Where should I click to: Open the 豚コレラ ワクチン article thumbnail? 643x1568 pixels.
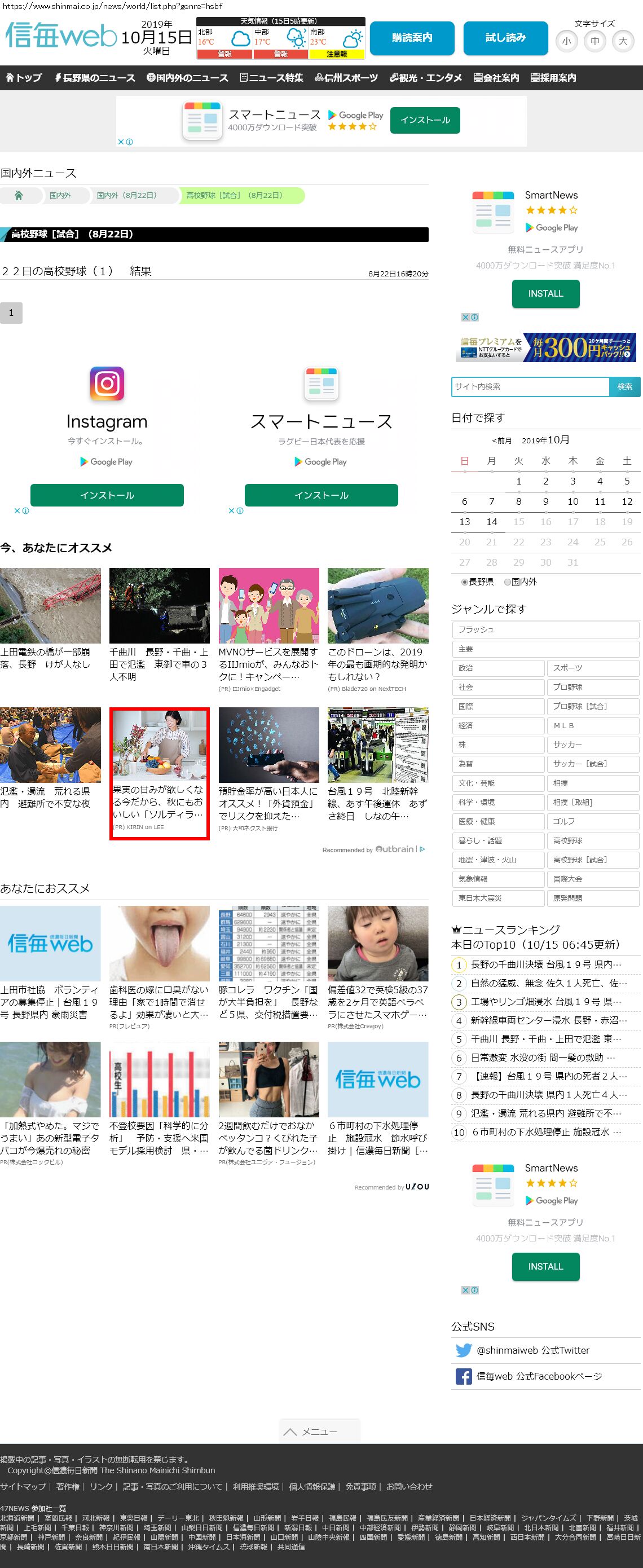point(268,944)
